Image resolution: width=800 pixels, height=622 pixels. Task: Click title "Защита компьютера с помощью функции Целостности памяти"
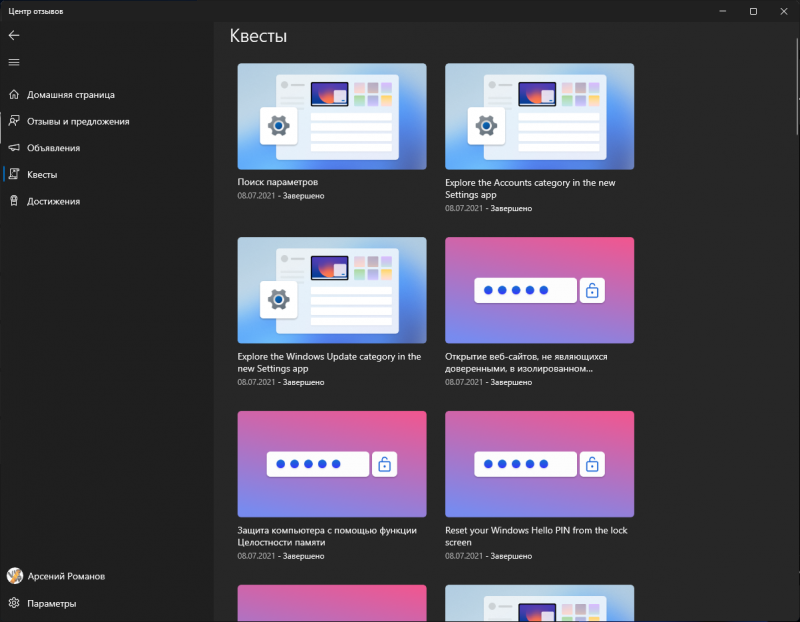click(x=327, y=536)
